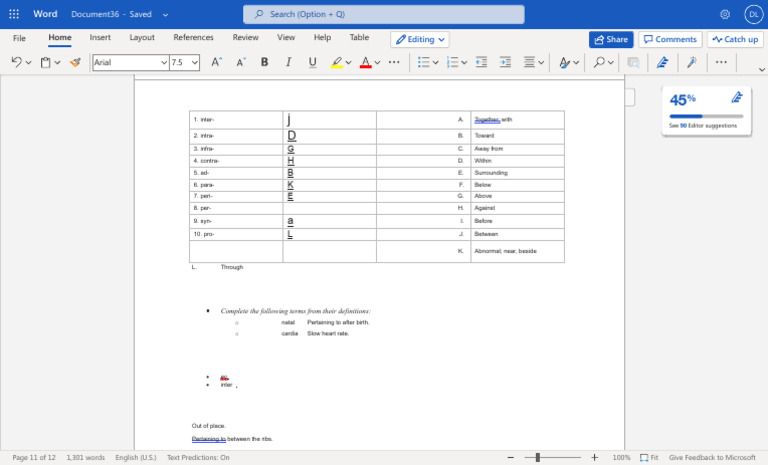Click the Bullets list icon
The width and height of the screenshot is (768, 465).
pos(424,62)
